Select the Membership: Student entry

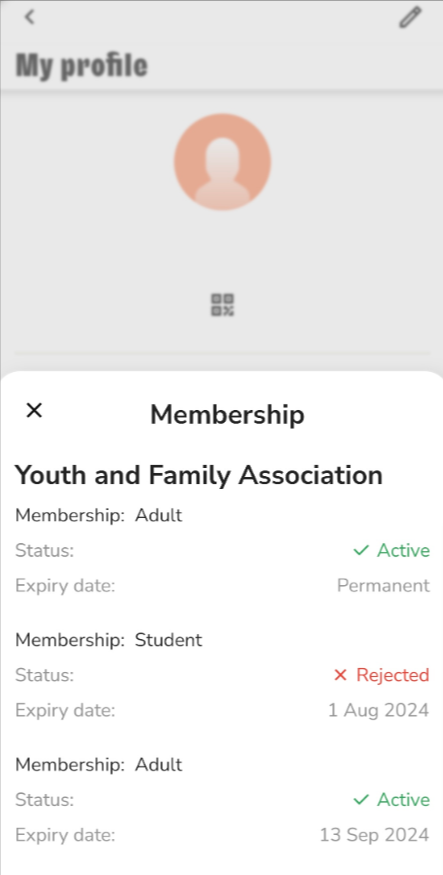click(109, 640)
